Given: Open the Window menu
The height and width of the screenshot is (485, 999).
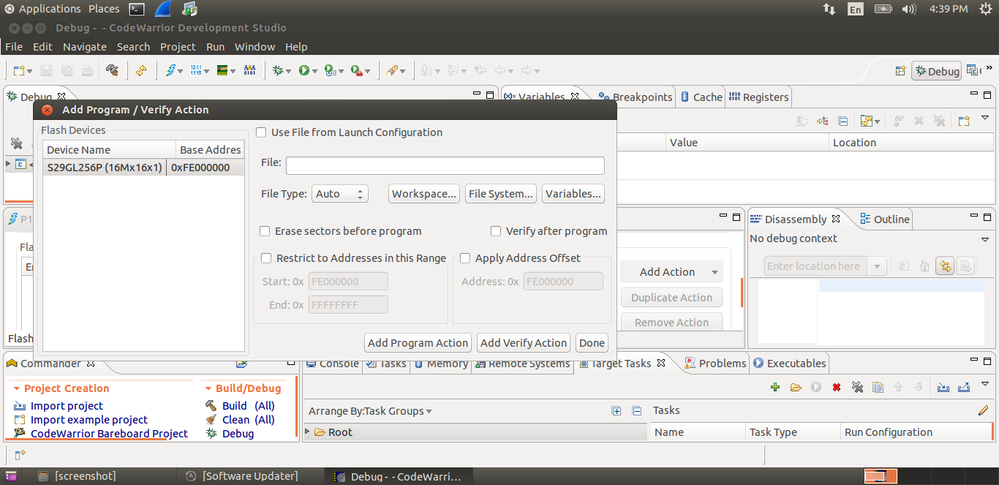Looking at the screenshot, I should pyautogui.click(x=255, y=47).
